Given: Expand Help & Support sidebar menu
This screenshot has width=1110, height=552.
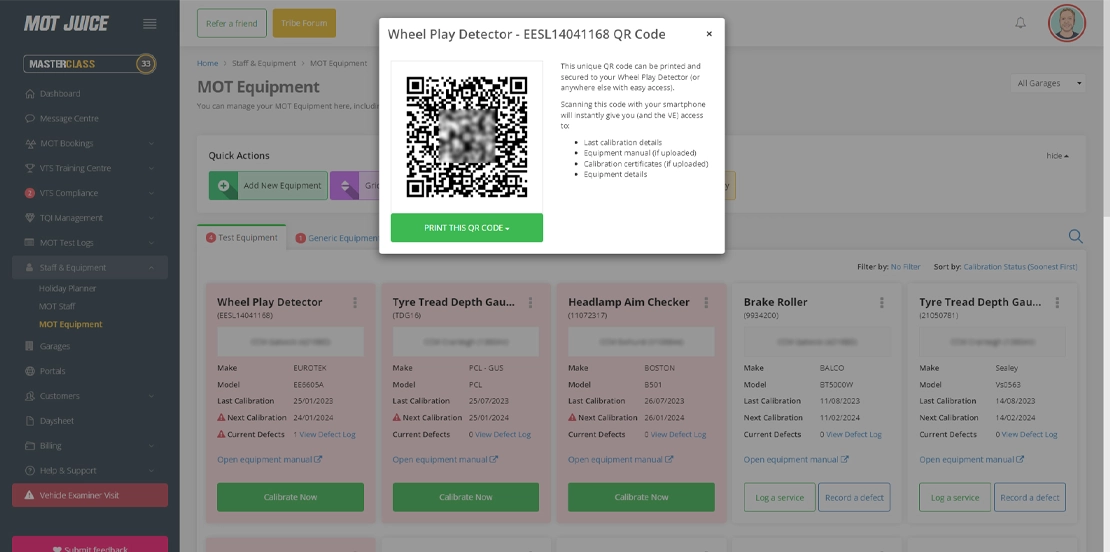Looking at the screenshot, I should (x=89, y=470).
